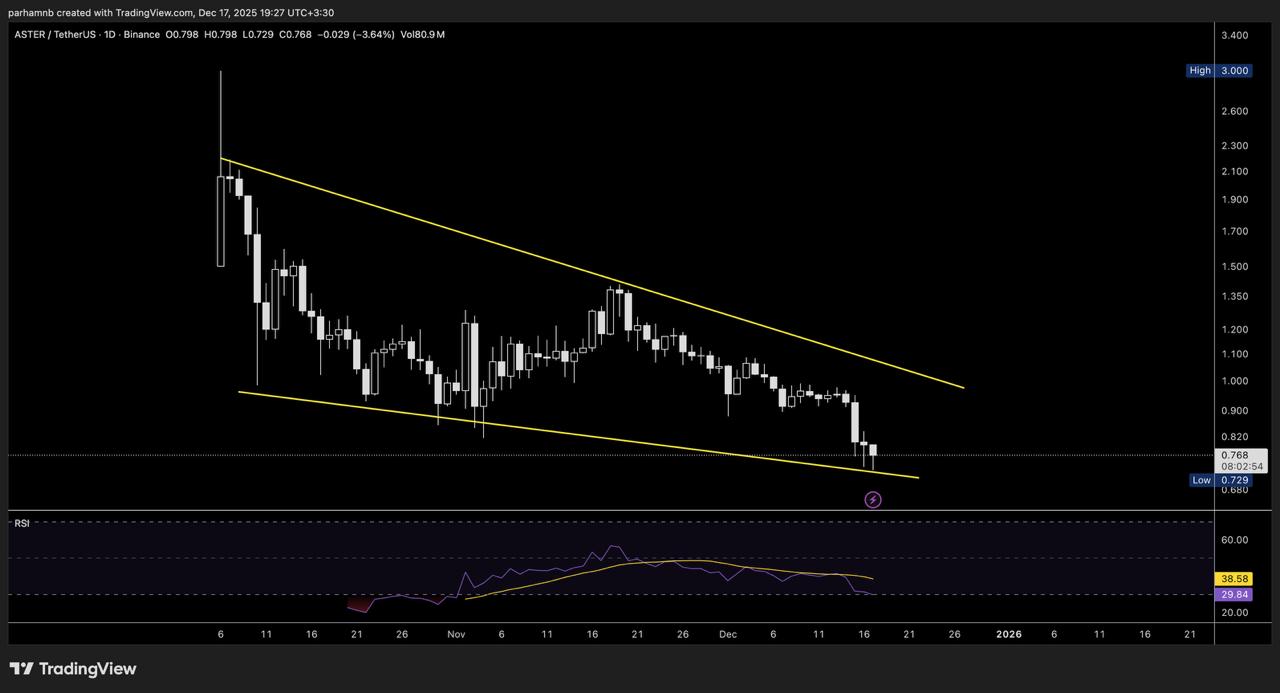This screenshot has width=1280, height=693.
Task: Click the 3.400 price axis label
Action: [1234, 35]
